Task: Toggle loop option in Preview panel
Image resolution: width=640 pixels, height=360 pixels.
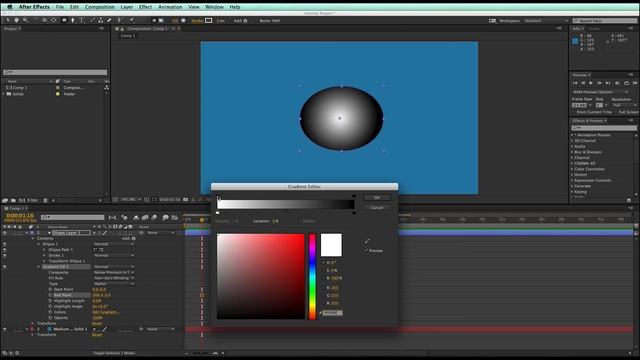Action: 627,83
